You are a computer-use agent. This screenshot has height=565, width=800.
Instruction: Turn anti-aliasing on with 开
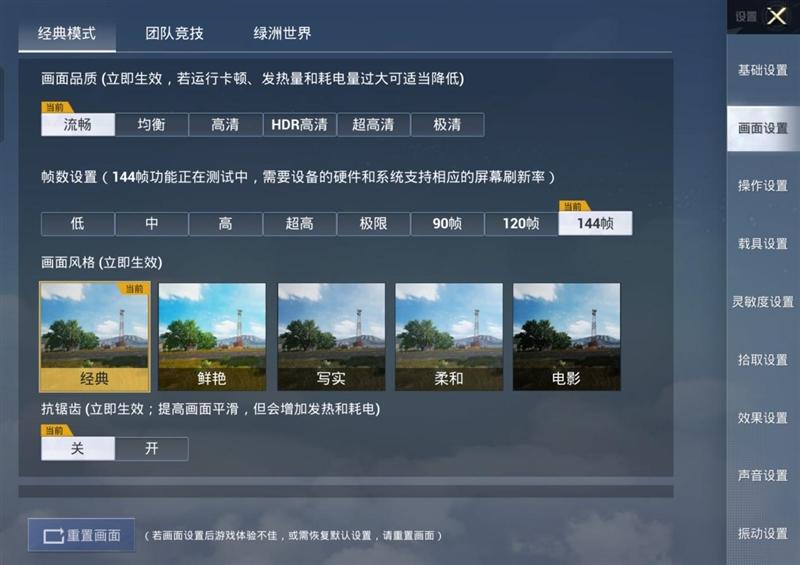[x=152, y=449]
